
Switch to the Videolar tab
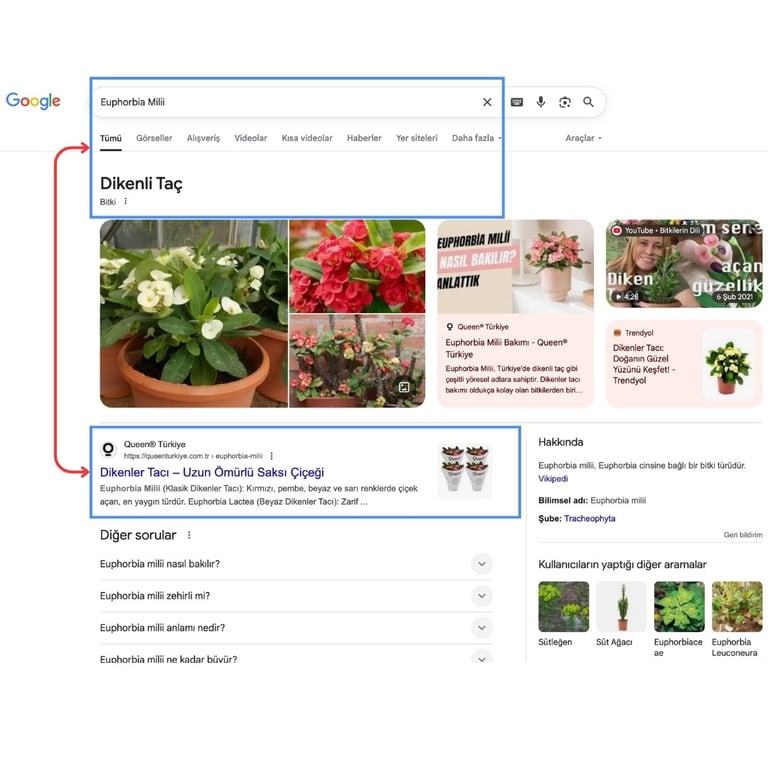pyautogui.click(x=251, y=138)
